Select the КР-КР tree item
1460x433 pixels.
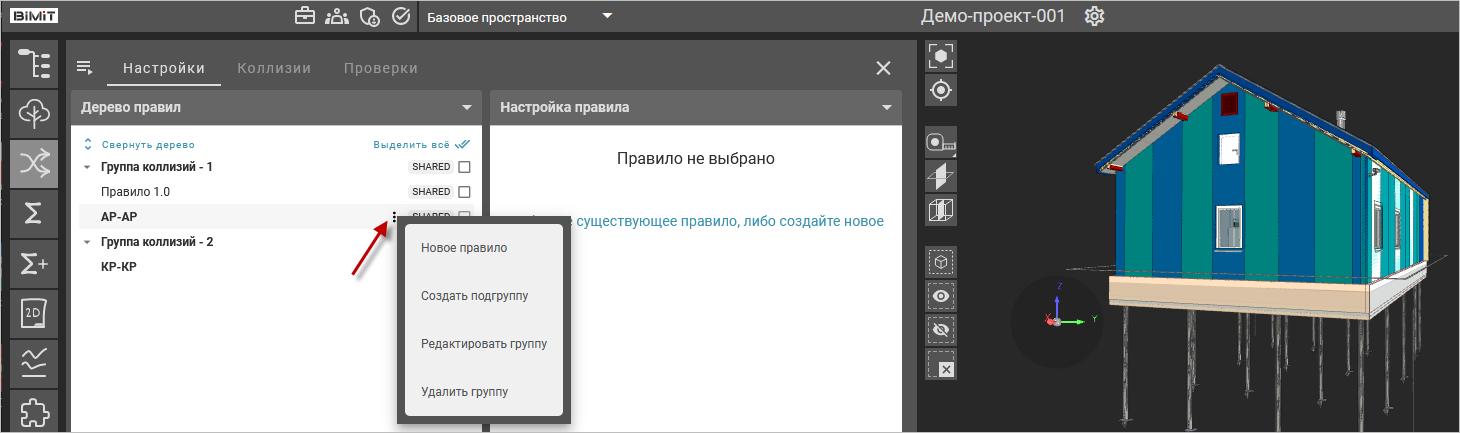(x=119, y=267)
